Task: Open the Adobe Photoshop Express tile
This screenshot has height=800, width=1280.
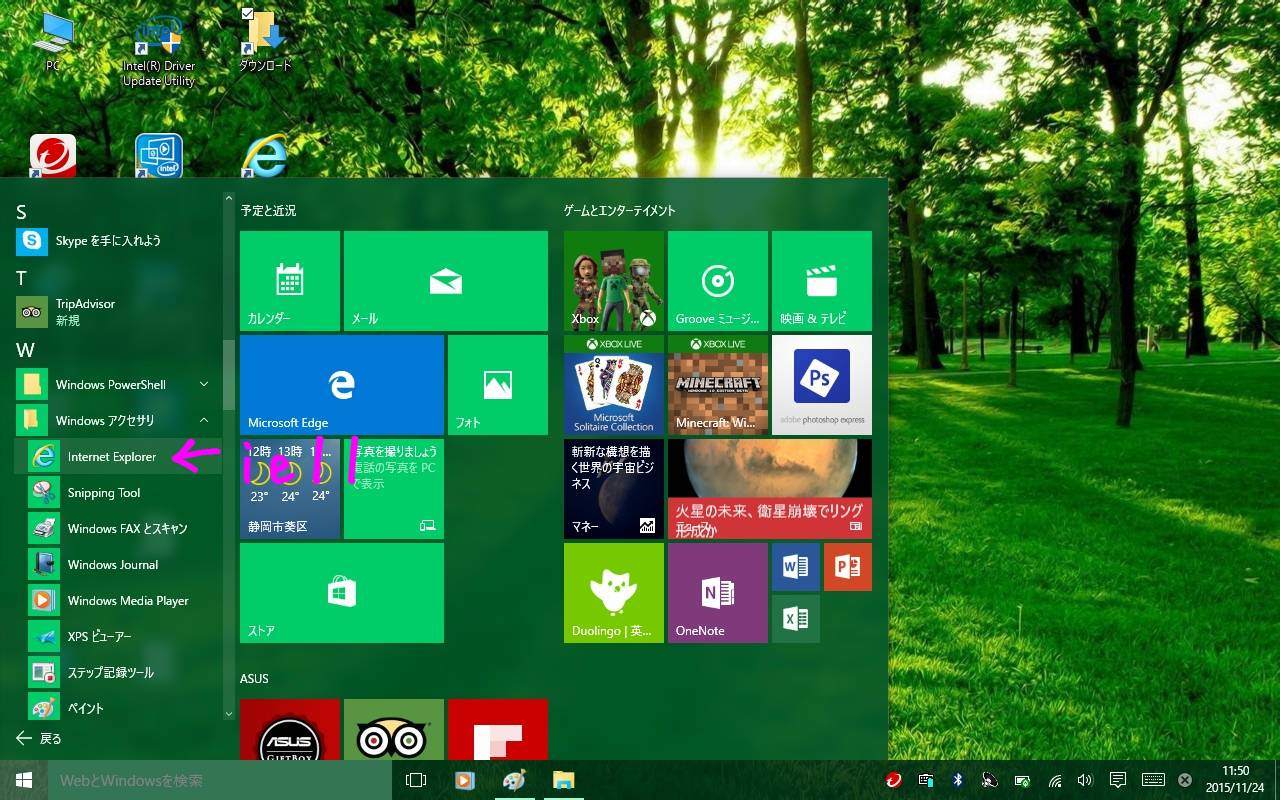Action: tap(822, 385)
